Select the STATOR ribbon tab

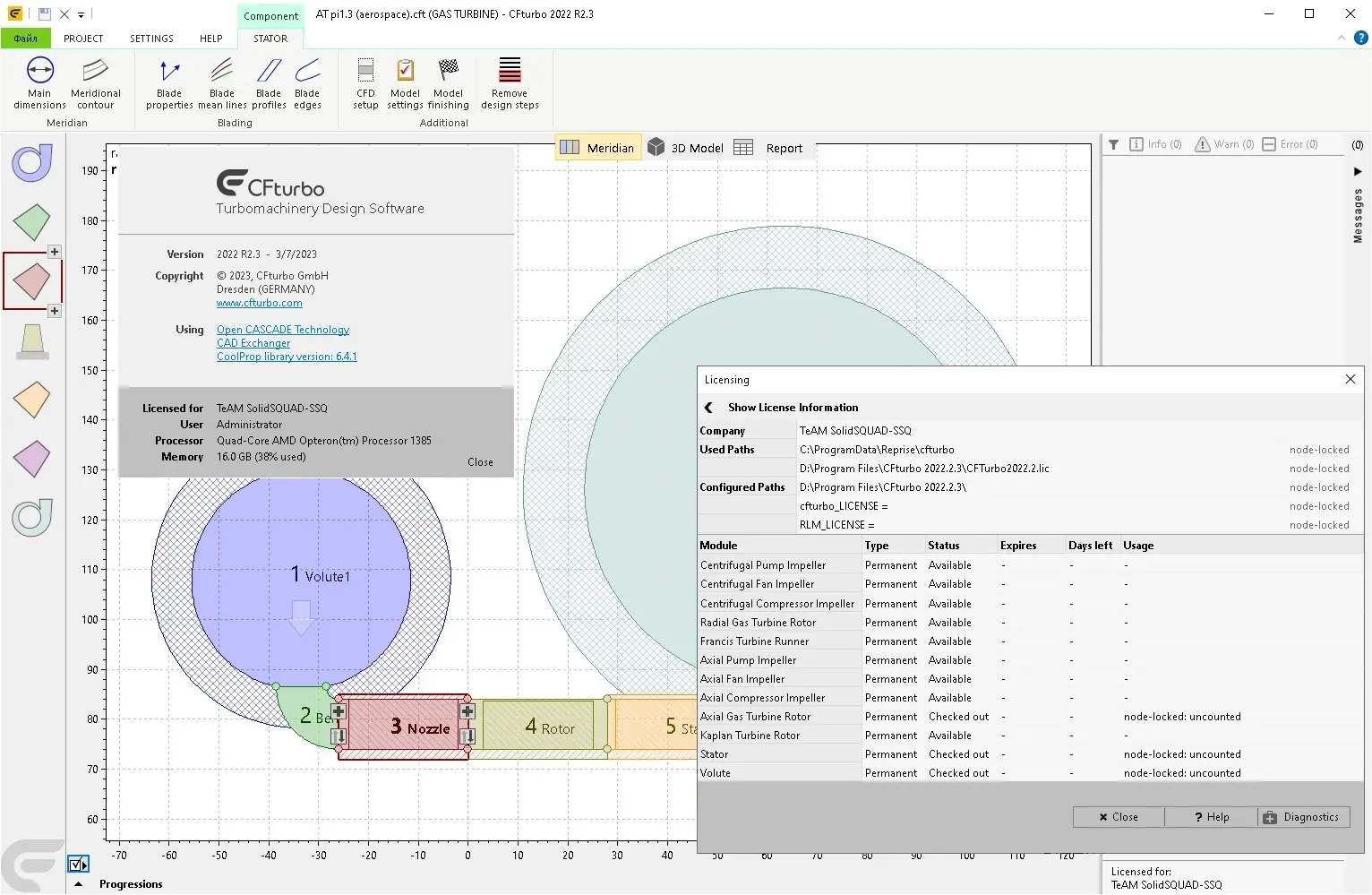point(270,39)
